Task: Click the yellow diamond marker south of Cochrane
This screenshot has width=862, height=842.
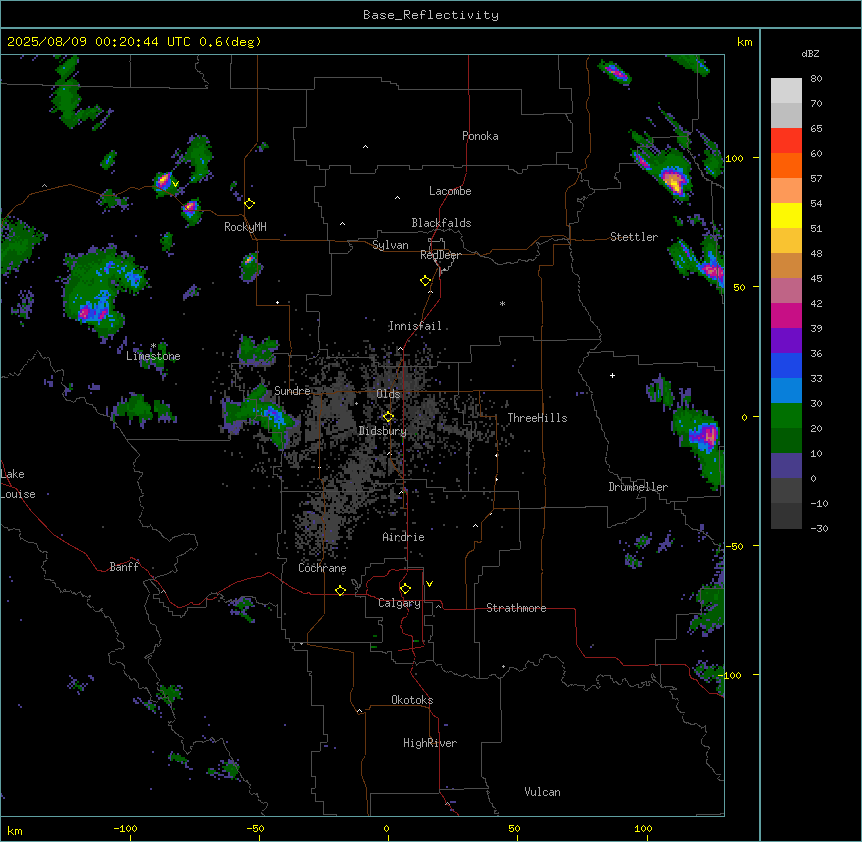Action: (x=340, y=590)
